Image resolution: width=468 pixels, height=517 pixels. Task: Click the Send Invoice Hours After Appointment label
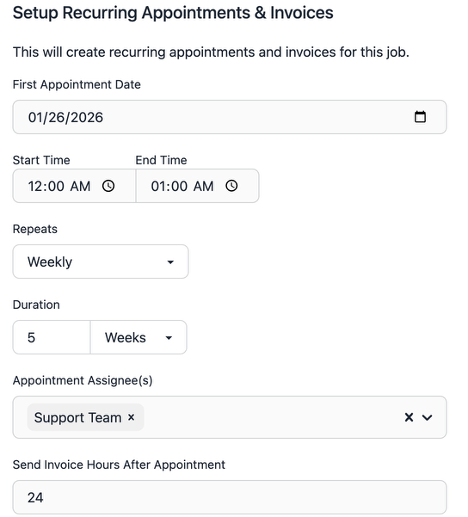(119, 465)
